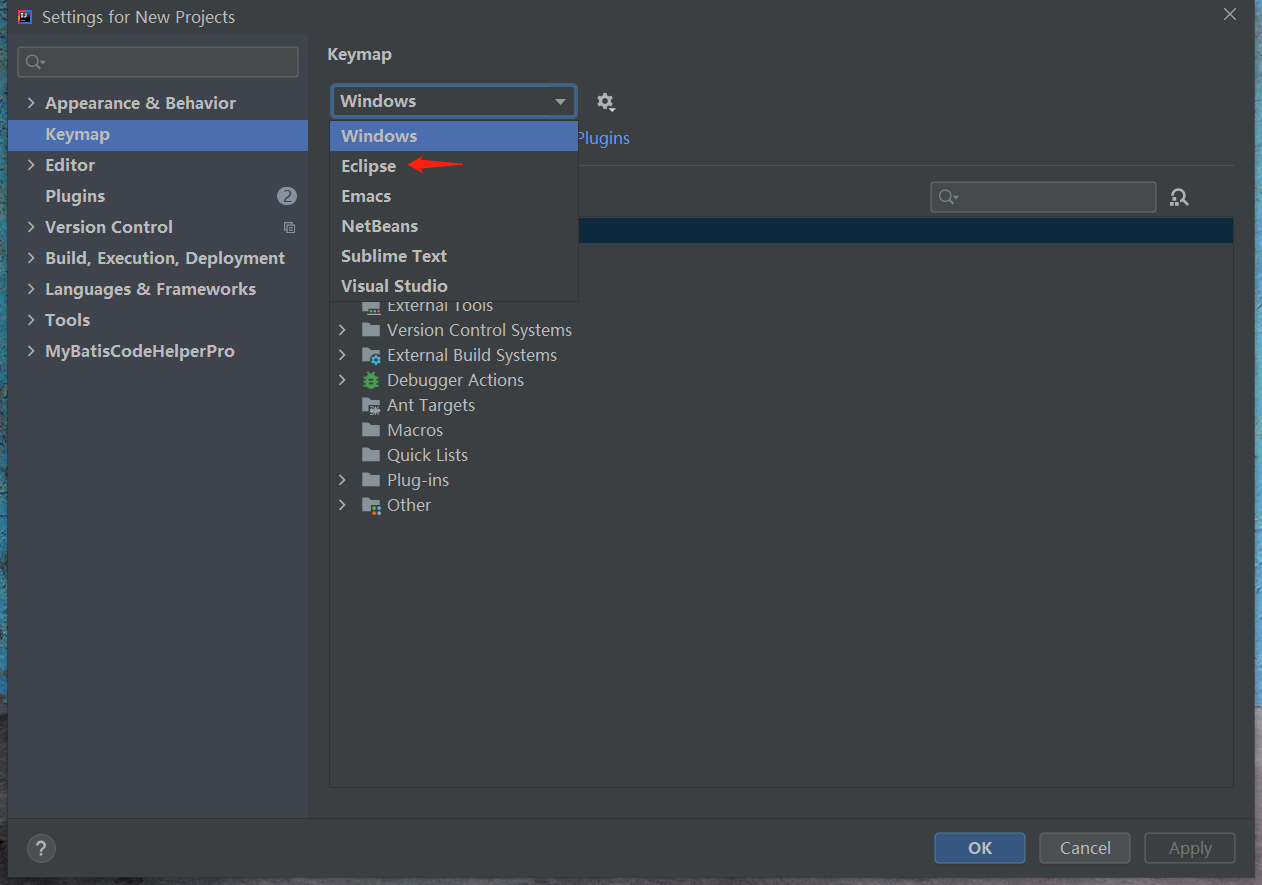Expand Plug-ins tree node
The width and height of the screenshot is (1262, 885).
pyautogui.click(x=342, y=480)
